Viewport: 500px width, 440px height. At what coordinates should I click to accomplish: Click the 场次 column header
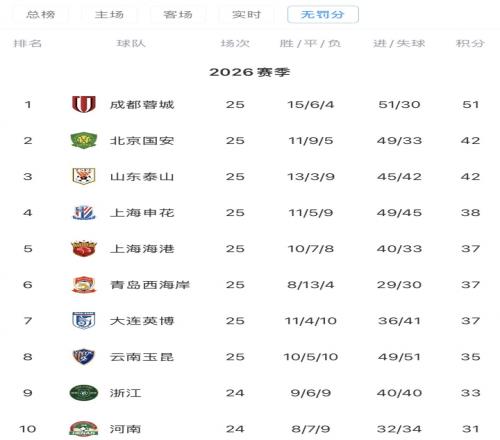tap(235, 43)
